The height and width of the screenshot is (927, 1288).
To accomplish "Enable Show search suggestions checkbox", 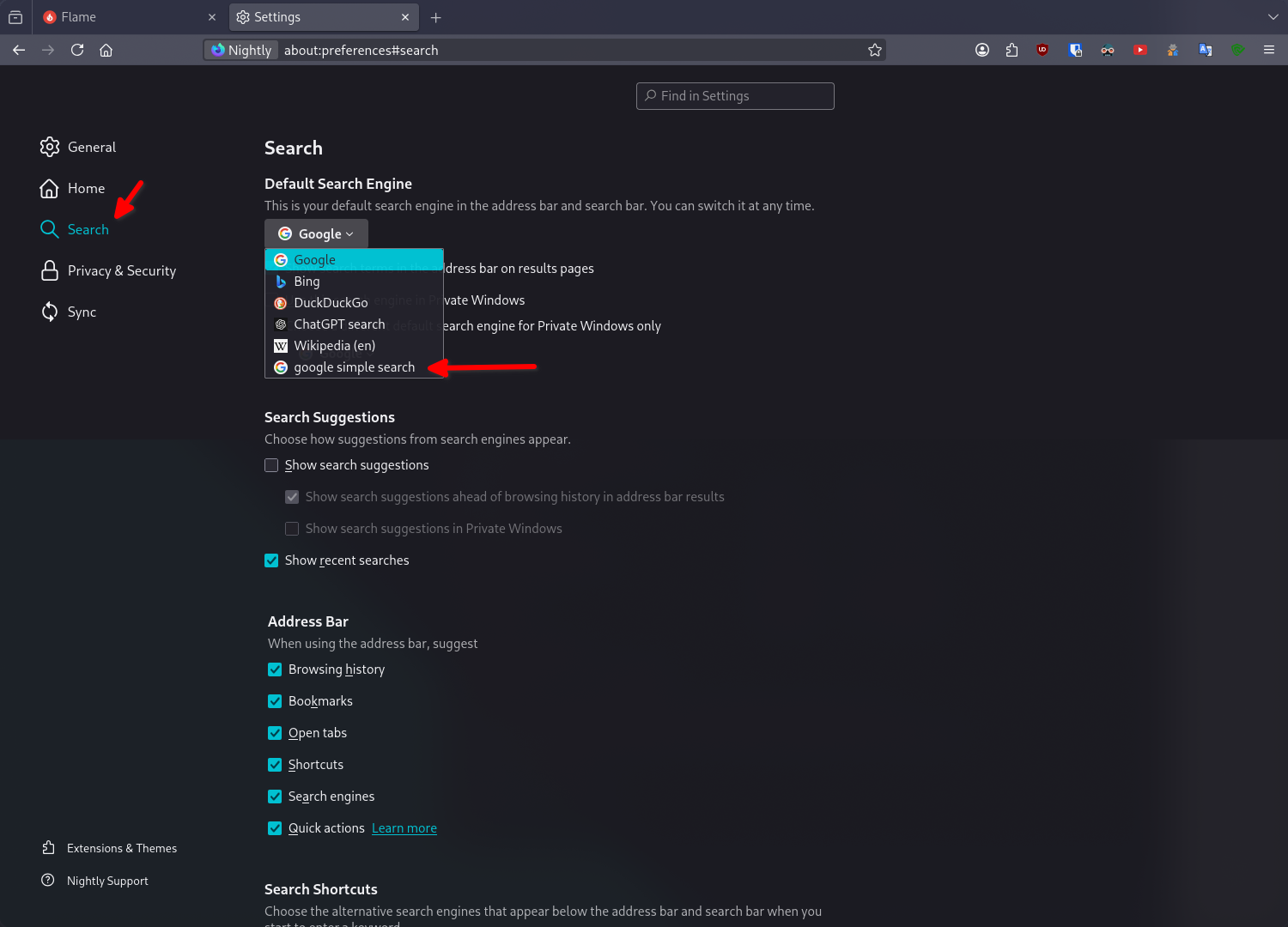I will 271,465.
